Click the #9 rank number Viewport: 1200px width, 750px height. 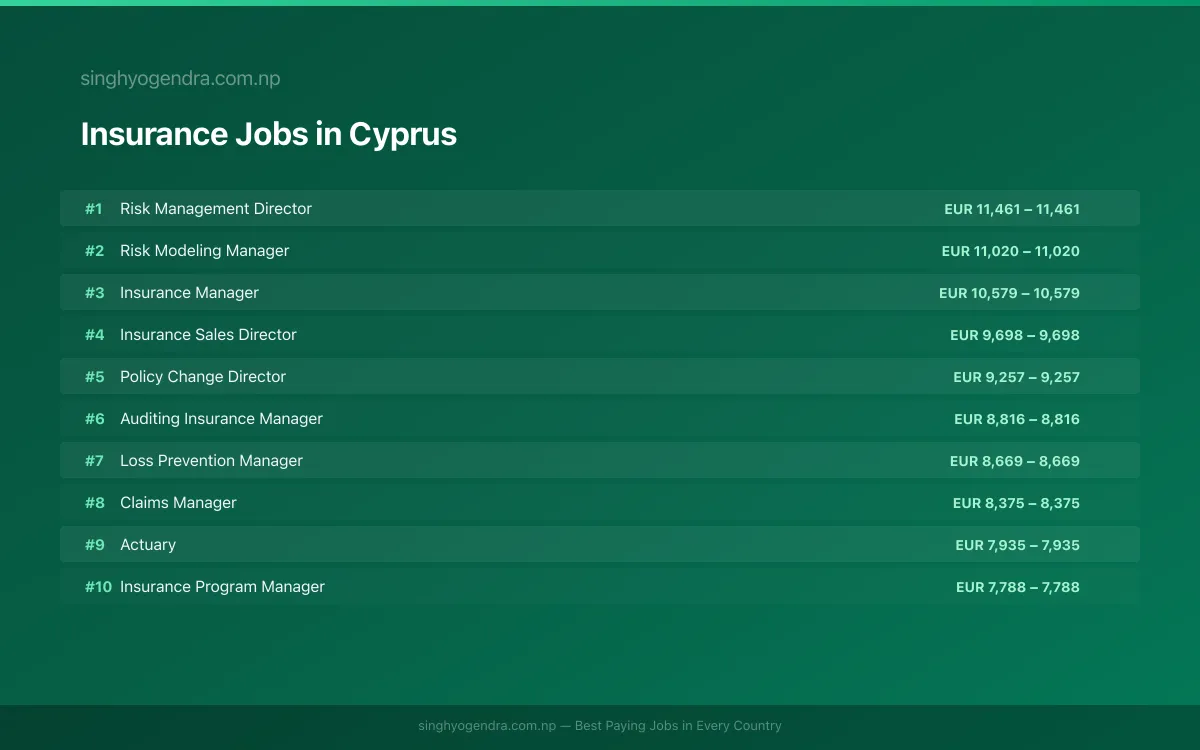(95, 545)
